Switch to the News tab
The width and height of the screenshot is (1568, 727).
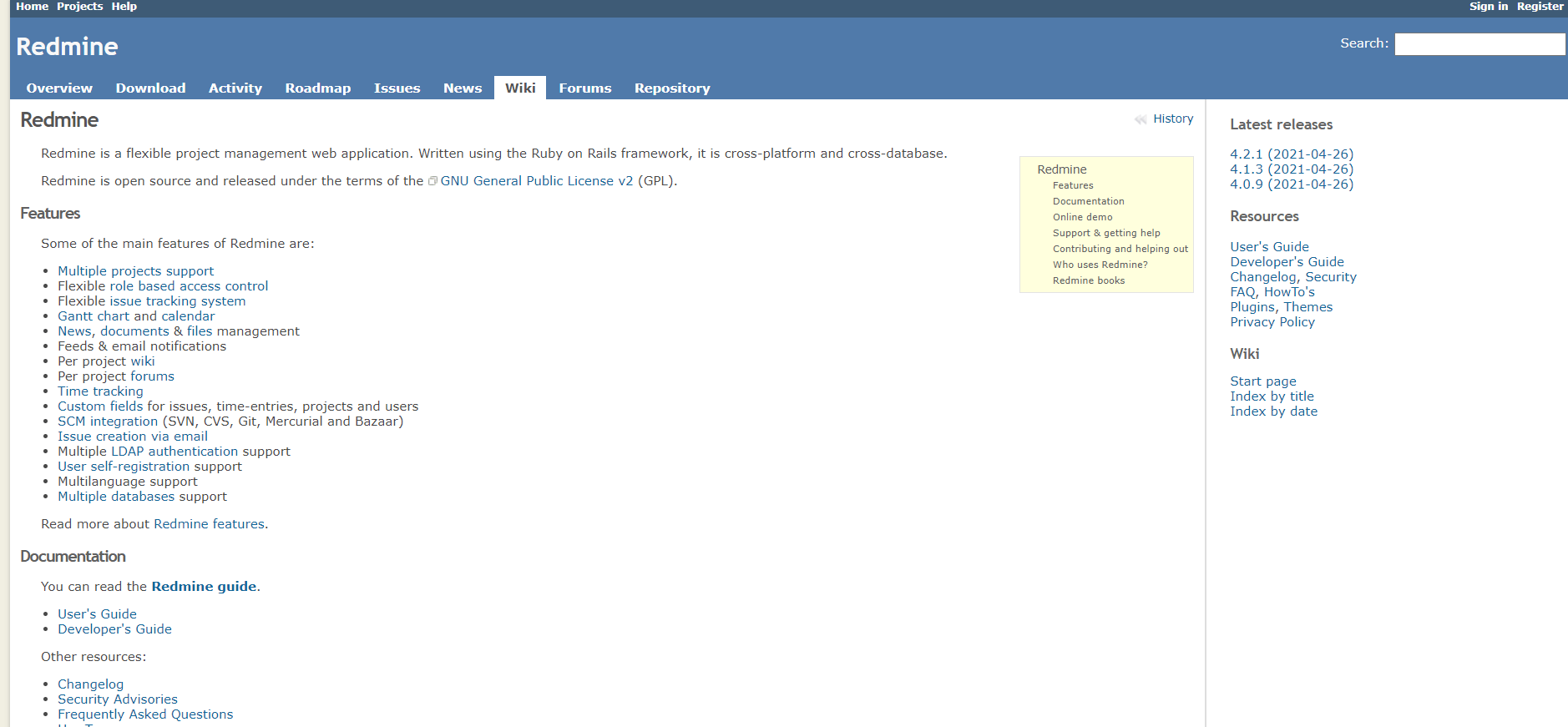463,88
